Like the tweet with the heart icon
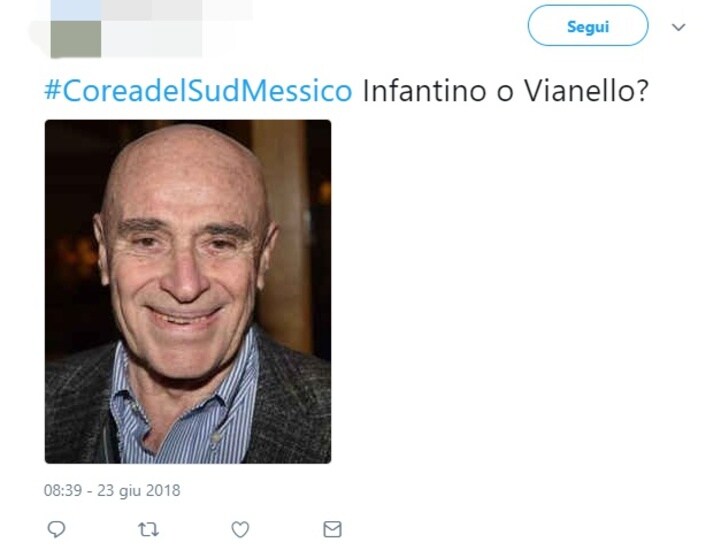721x550 pixels. click(x=240, y=529)
